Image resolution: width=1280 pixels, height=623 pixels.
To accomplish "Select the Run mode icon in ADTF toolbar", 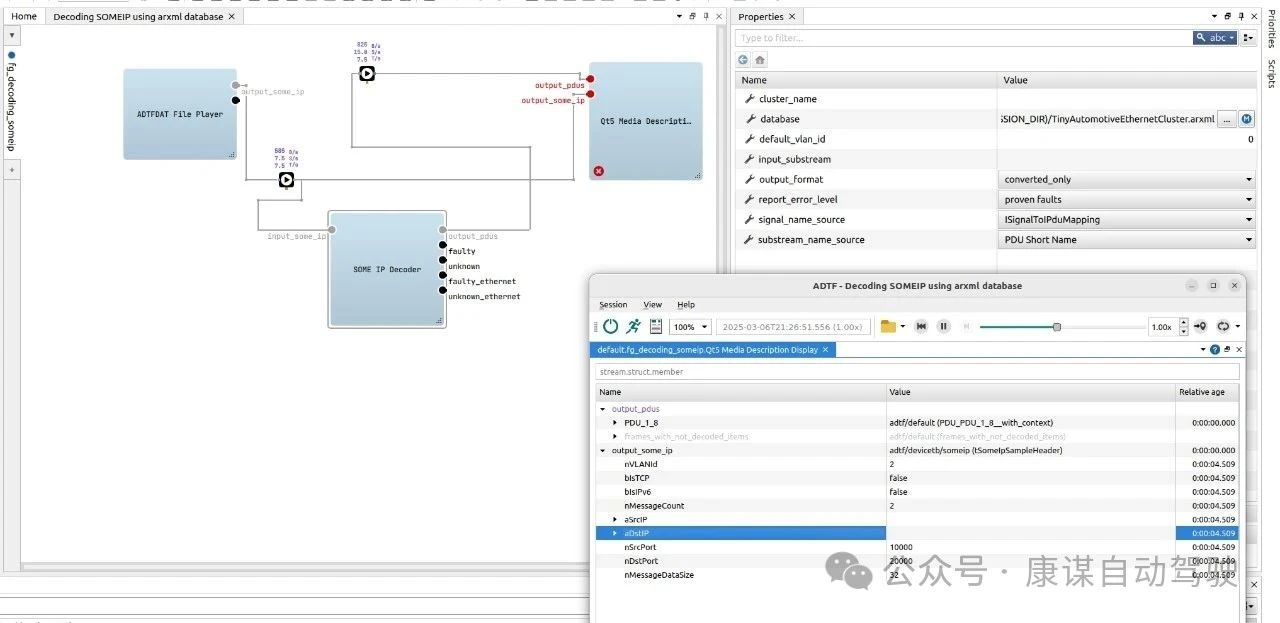I will point(634,326).
